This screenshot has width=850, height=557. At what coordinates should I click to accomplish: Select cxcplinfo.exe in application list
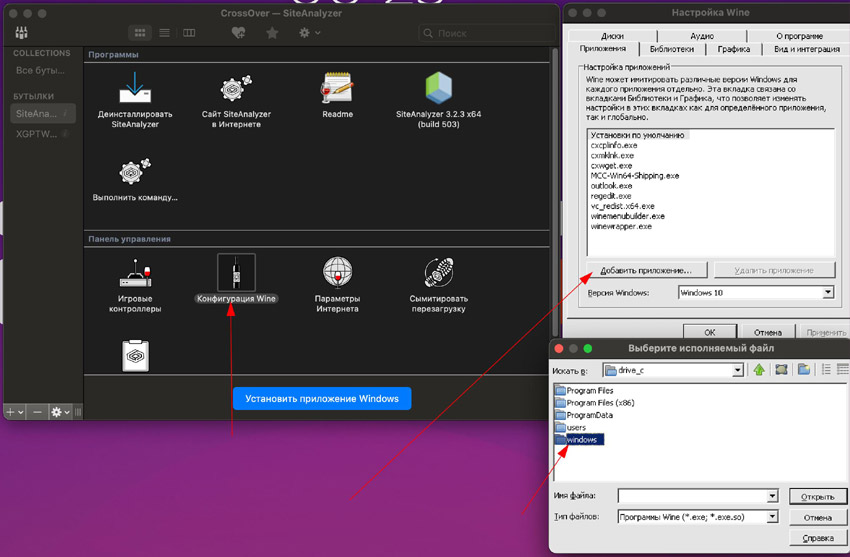[x=614, y=145]
